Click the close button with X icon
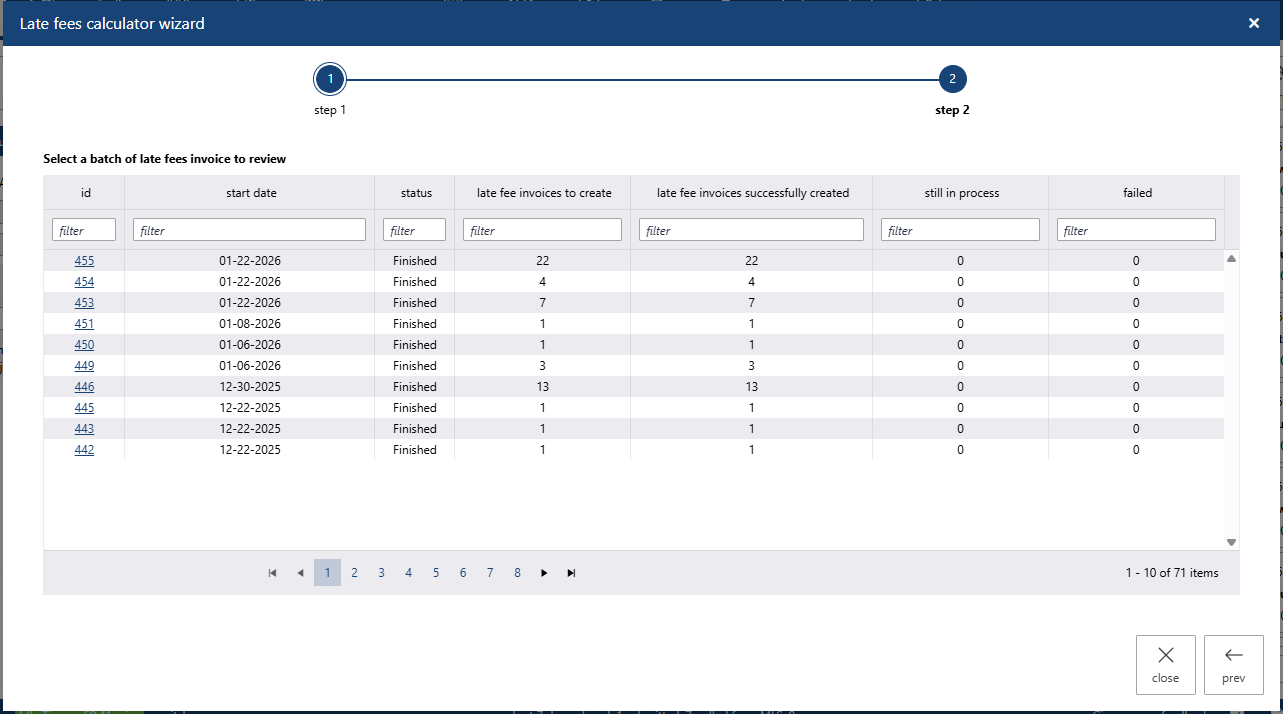 point(1165,664)
